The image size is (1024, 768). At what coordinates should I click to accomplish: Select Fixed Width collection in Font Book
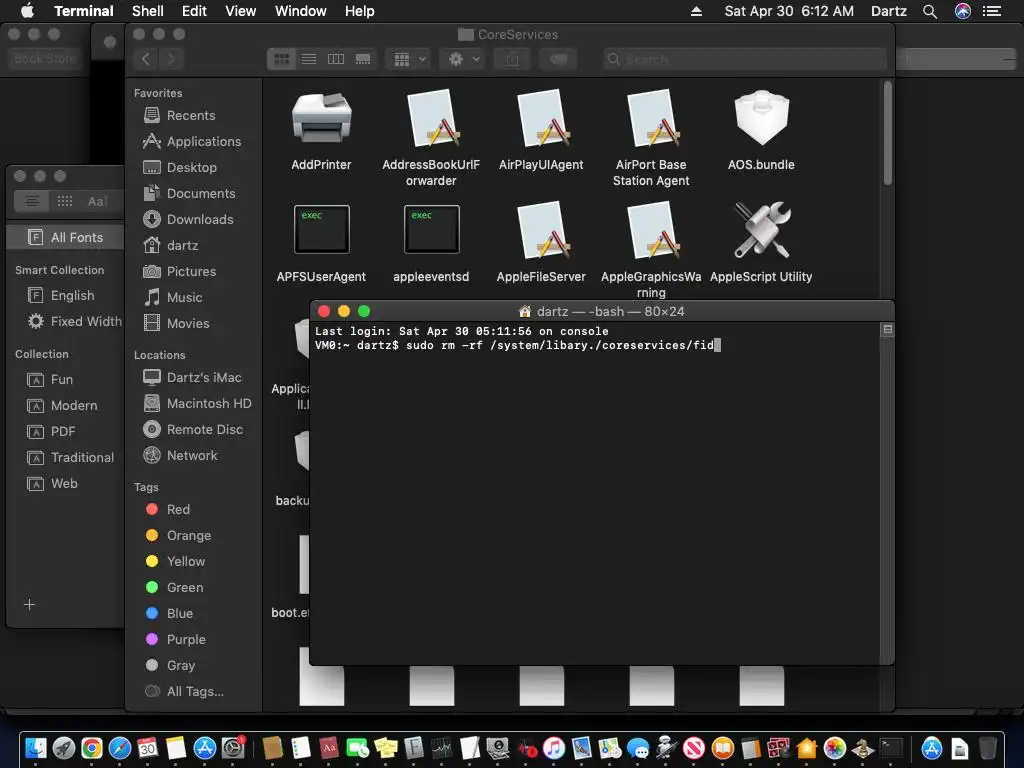[x=74, y=322]
